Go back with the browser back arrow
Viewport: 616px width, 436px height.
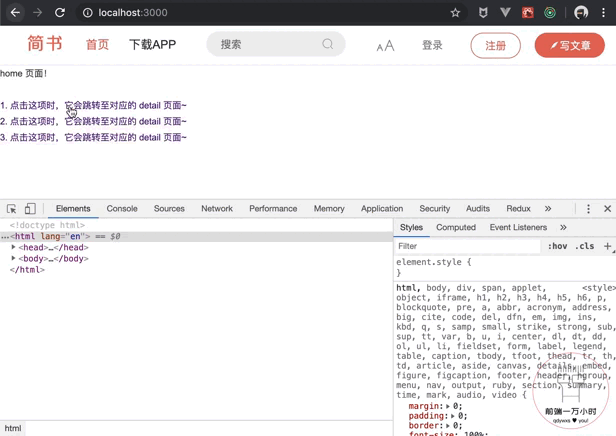tap(15, 13)
